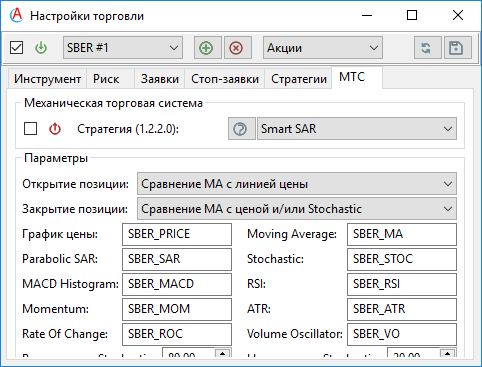Click the SBER_MA input field
The height and width of the screenshot is (367, 482).
[402, 234]
